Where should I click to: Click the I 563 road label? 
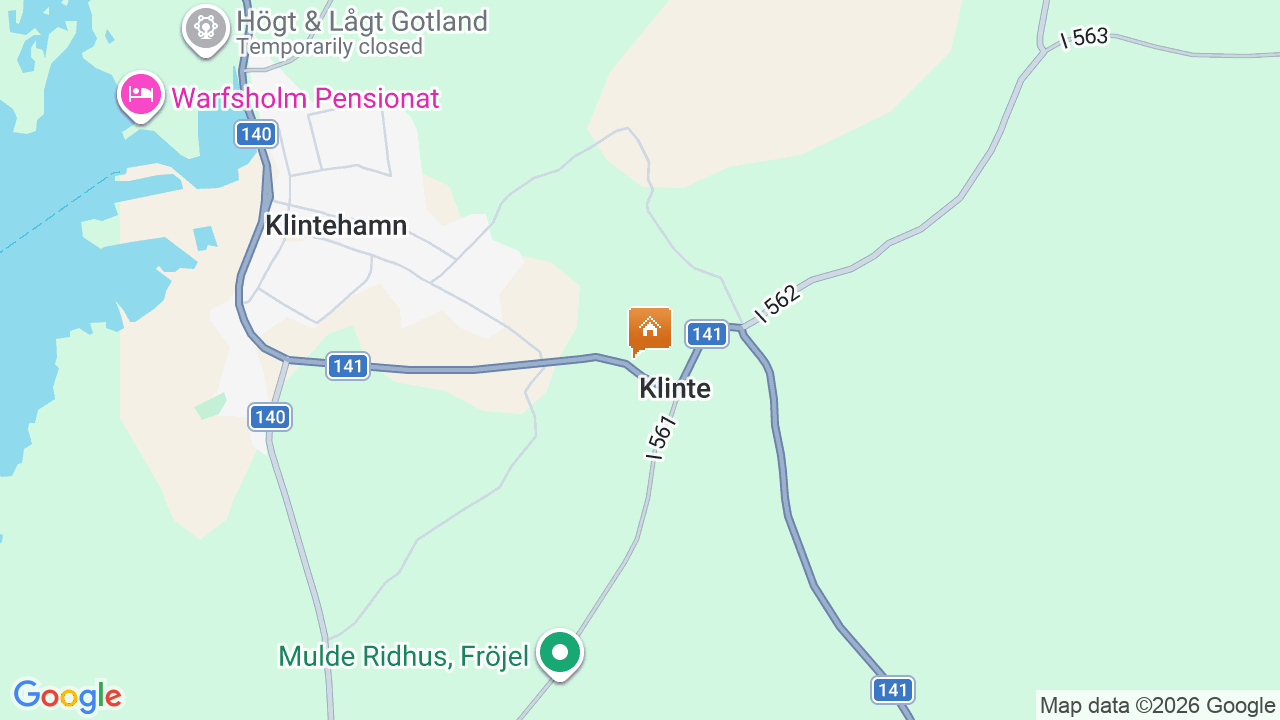coord(1084,38)
